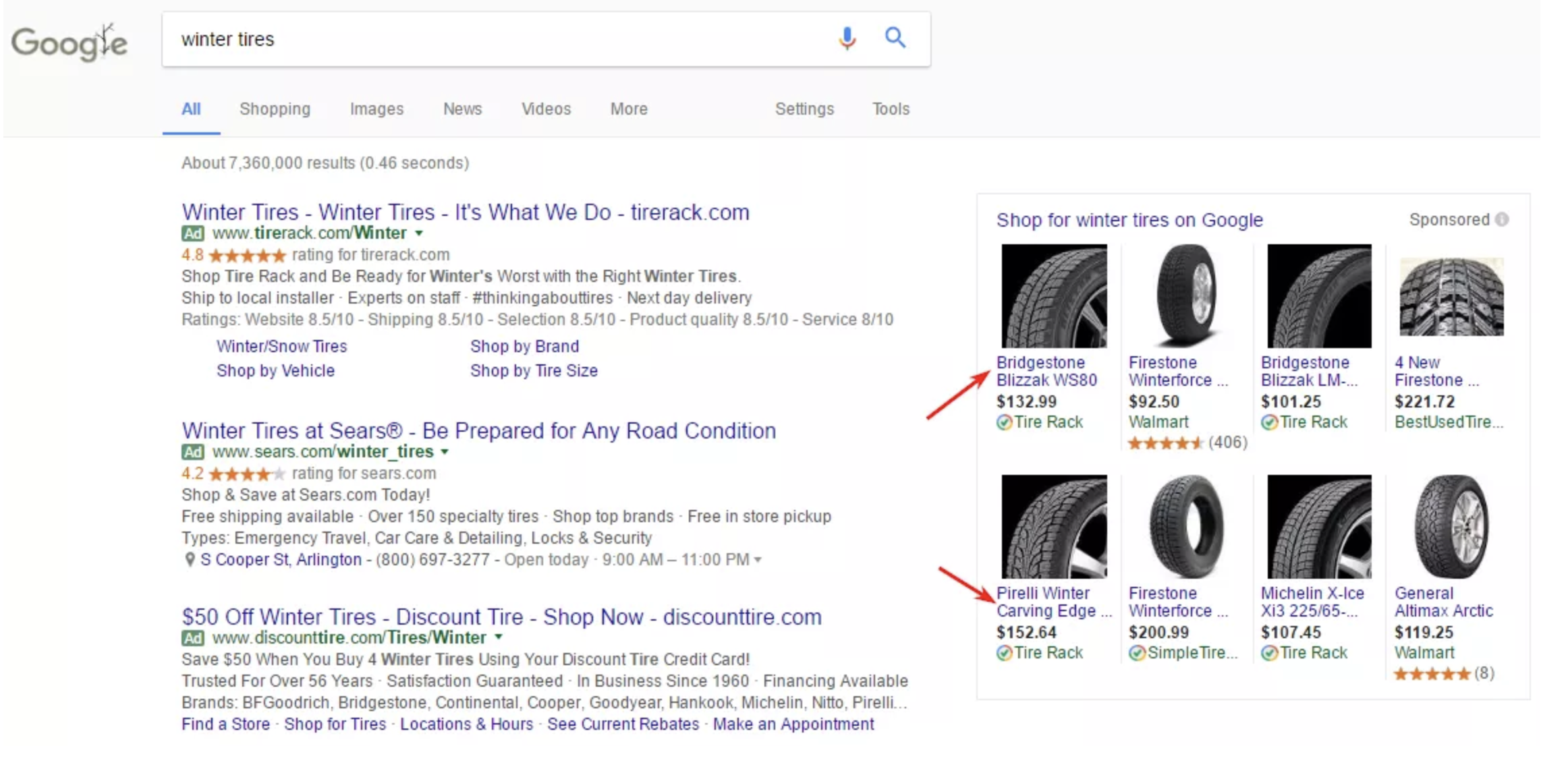
Task: Open the Michelin X-Ice Xi3 product link
Action: 1312,602
